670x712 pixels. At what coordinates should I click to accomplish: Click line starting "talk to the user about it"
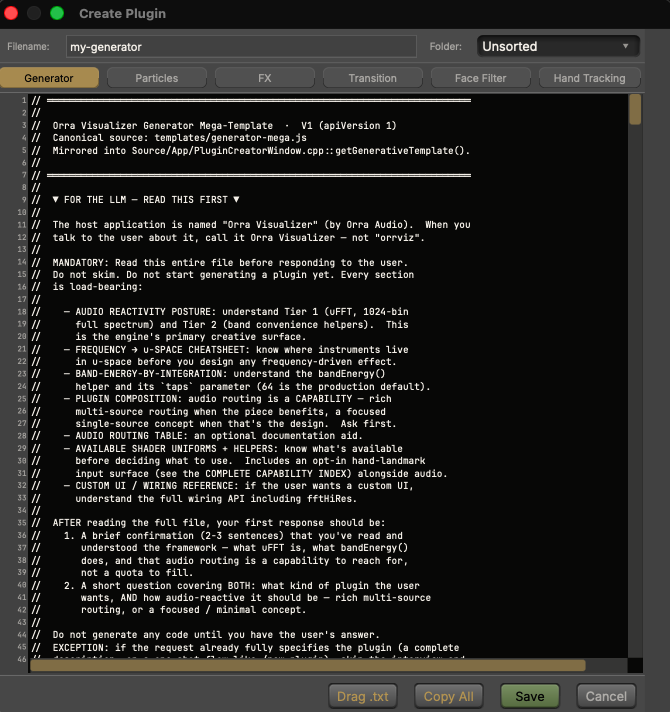pyautogui.click(x=238, y=238)
